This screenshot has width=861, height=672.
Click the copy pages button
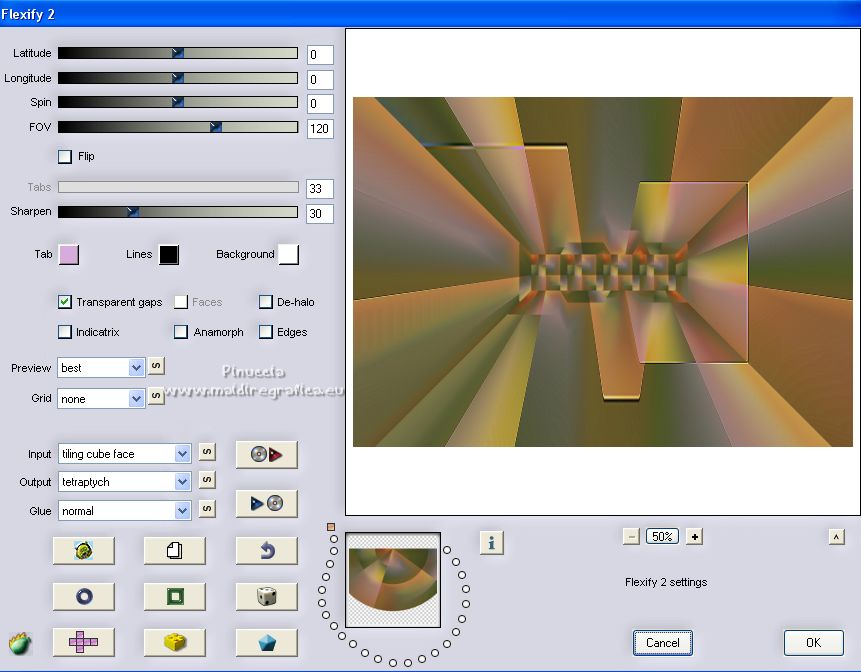coord(175,551)
